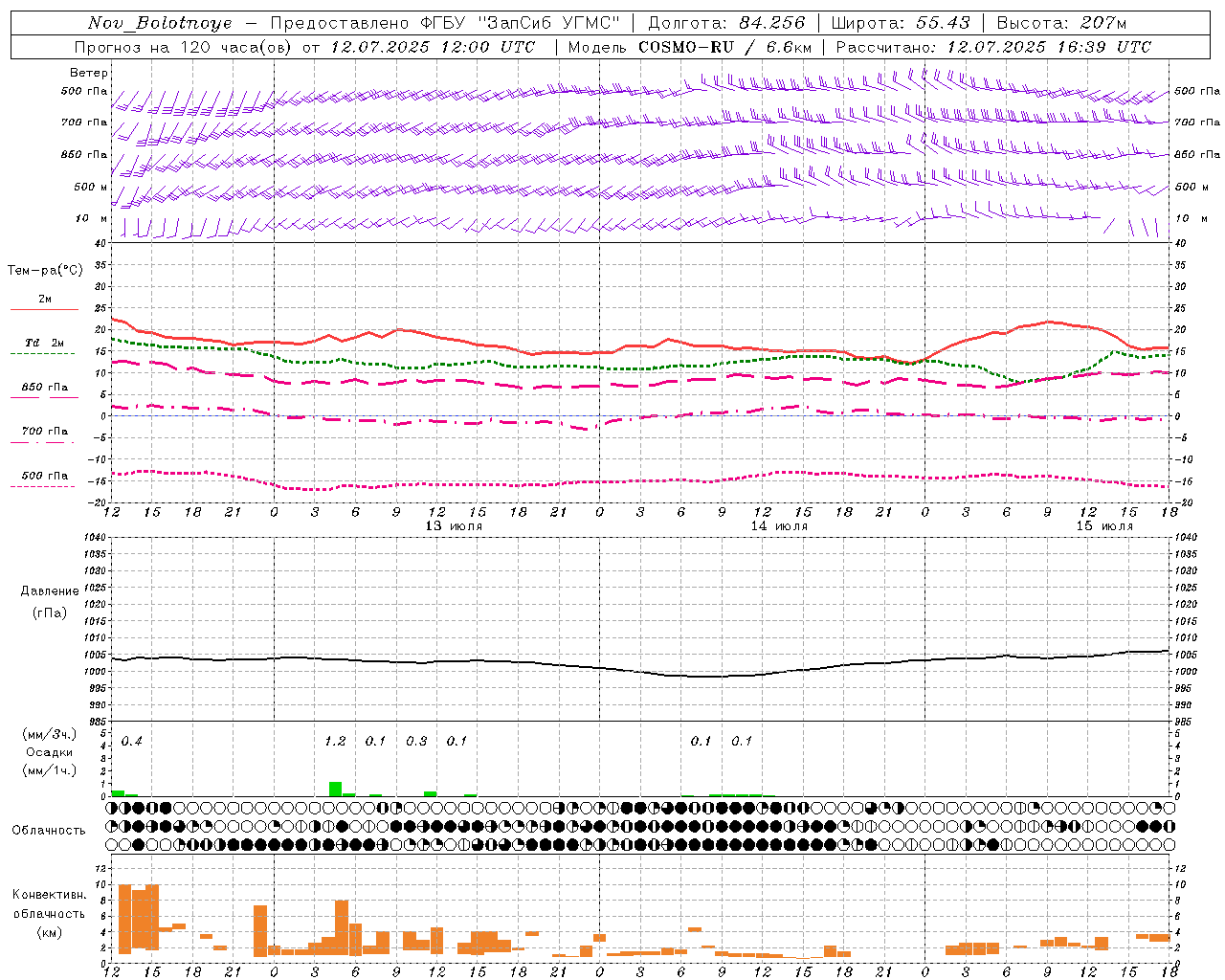Click the Td 2м legend label
The image size is (1225, 980).
(45, 343)
